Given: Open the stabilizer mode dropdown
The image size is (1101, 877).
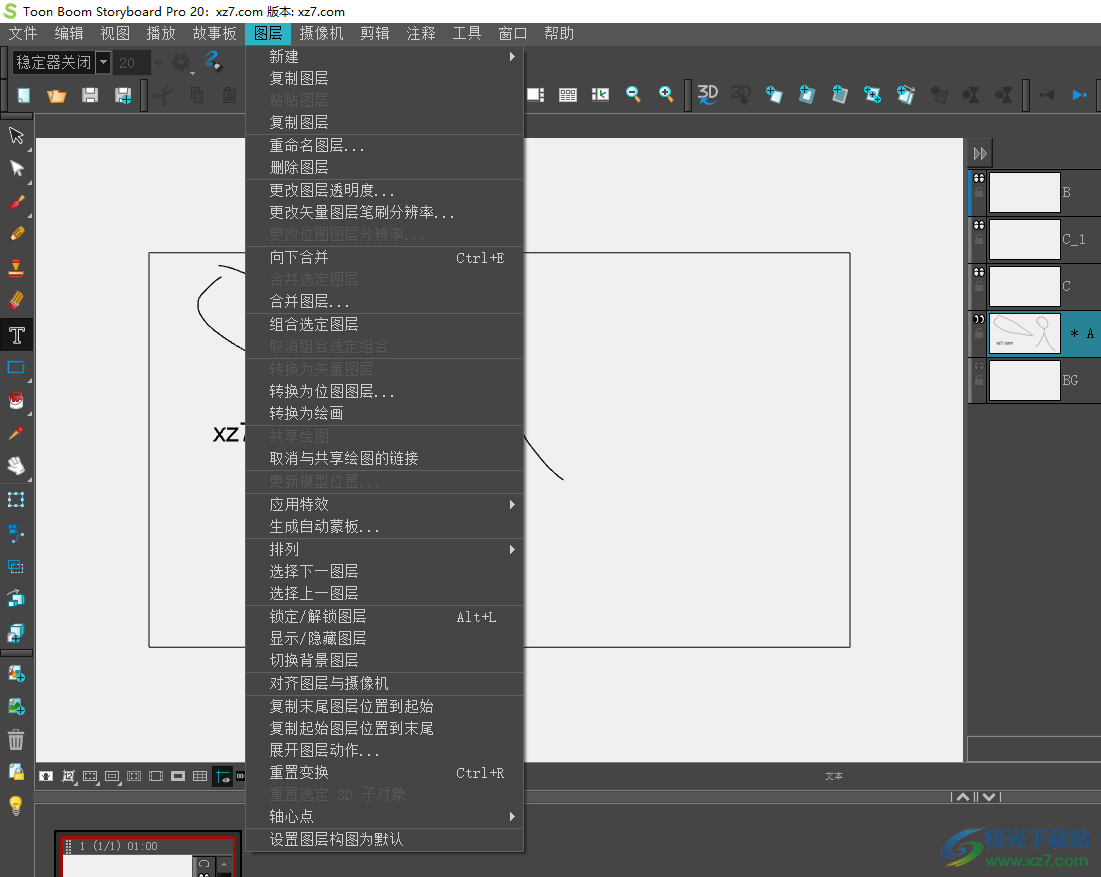Looking at the screenshot, I should 103,62.
